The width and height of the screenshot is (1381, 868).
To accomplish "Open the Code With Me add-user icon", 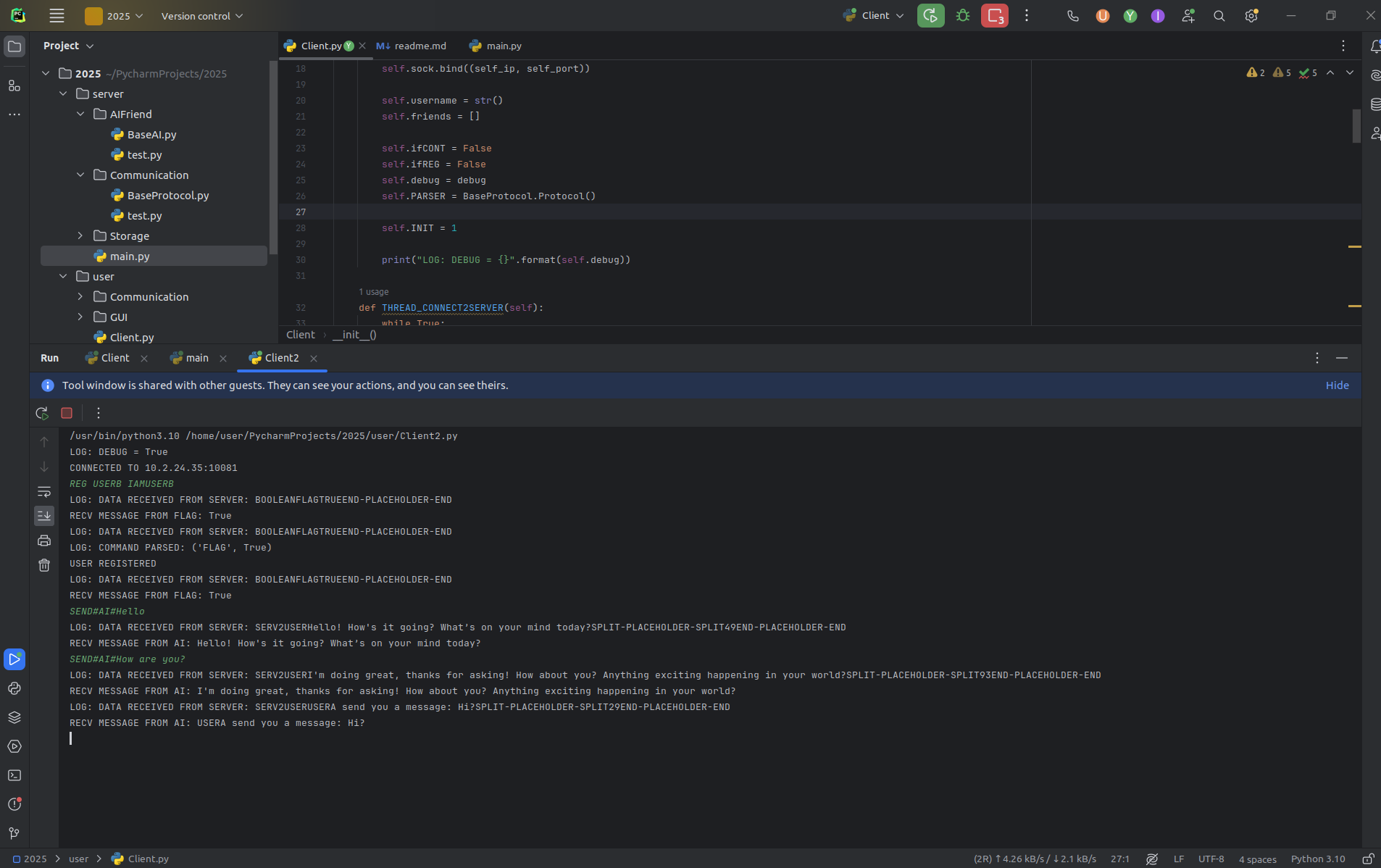I will coord(1188,16).
